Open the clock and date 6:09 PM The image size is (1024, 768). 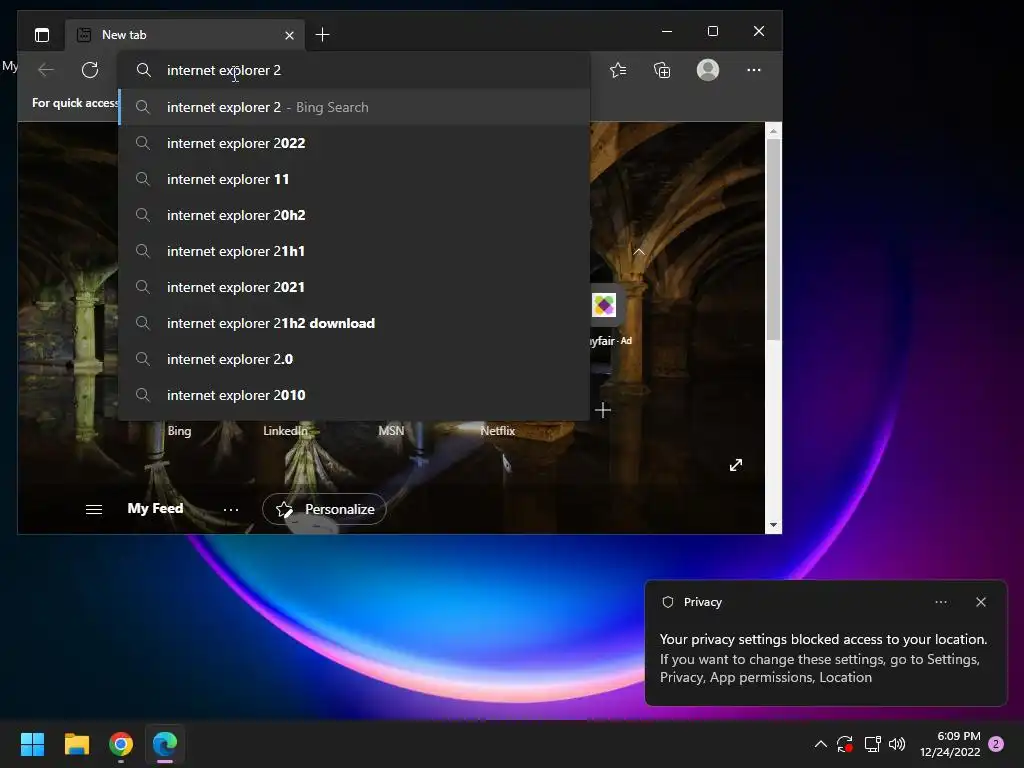(x=950, y=744)
